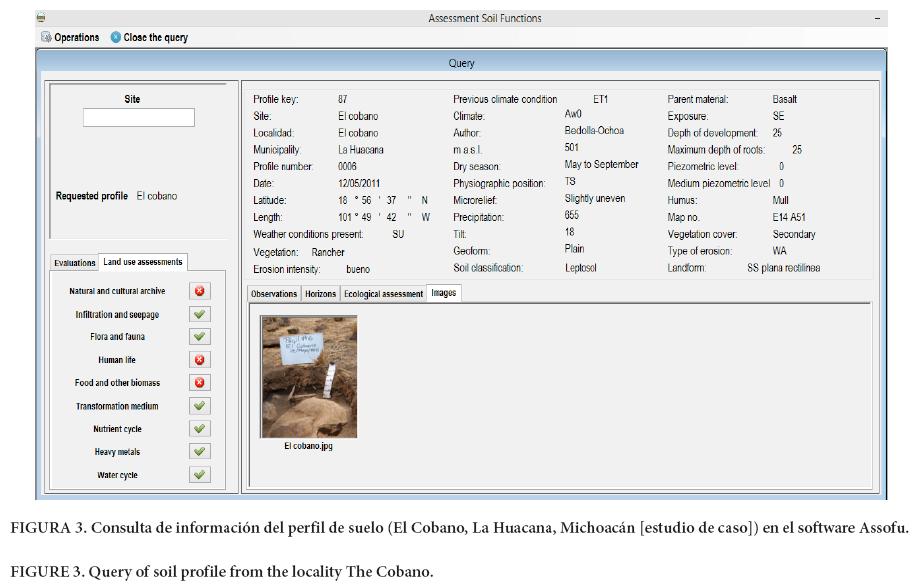This screenshot has width=916, height=588.
Task: Click green check icon for Flora and fauna
Action: pyautogui.click(x=200, y=337)
